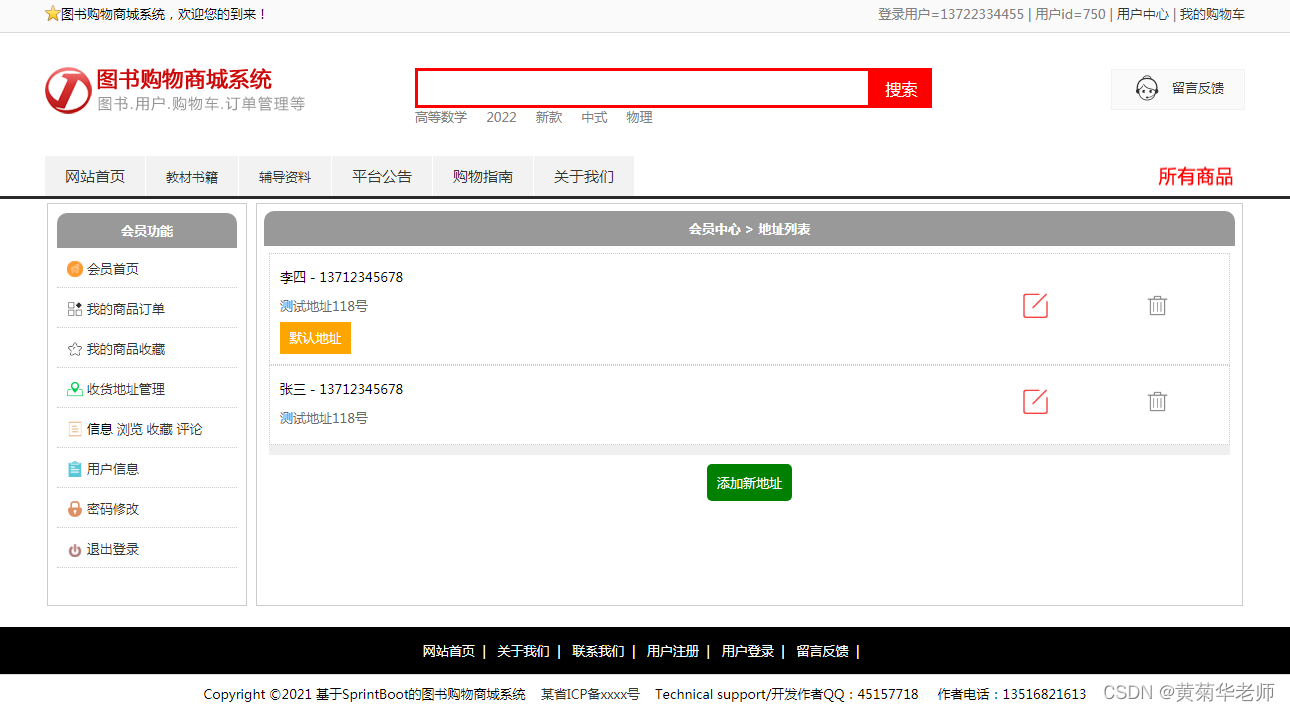The width and height of the screenshot is (1290, 712).
Task: Open 密码修改 in sidebar
Action: [113, 509]
